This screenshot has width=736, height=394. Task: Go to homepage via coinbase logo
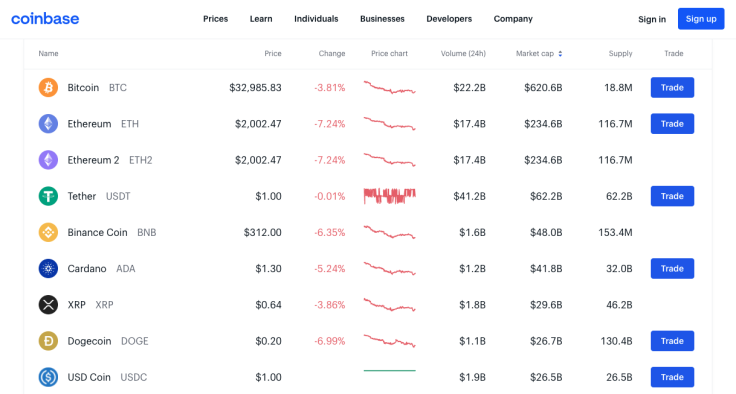(45, 19)
